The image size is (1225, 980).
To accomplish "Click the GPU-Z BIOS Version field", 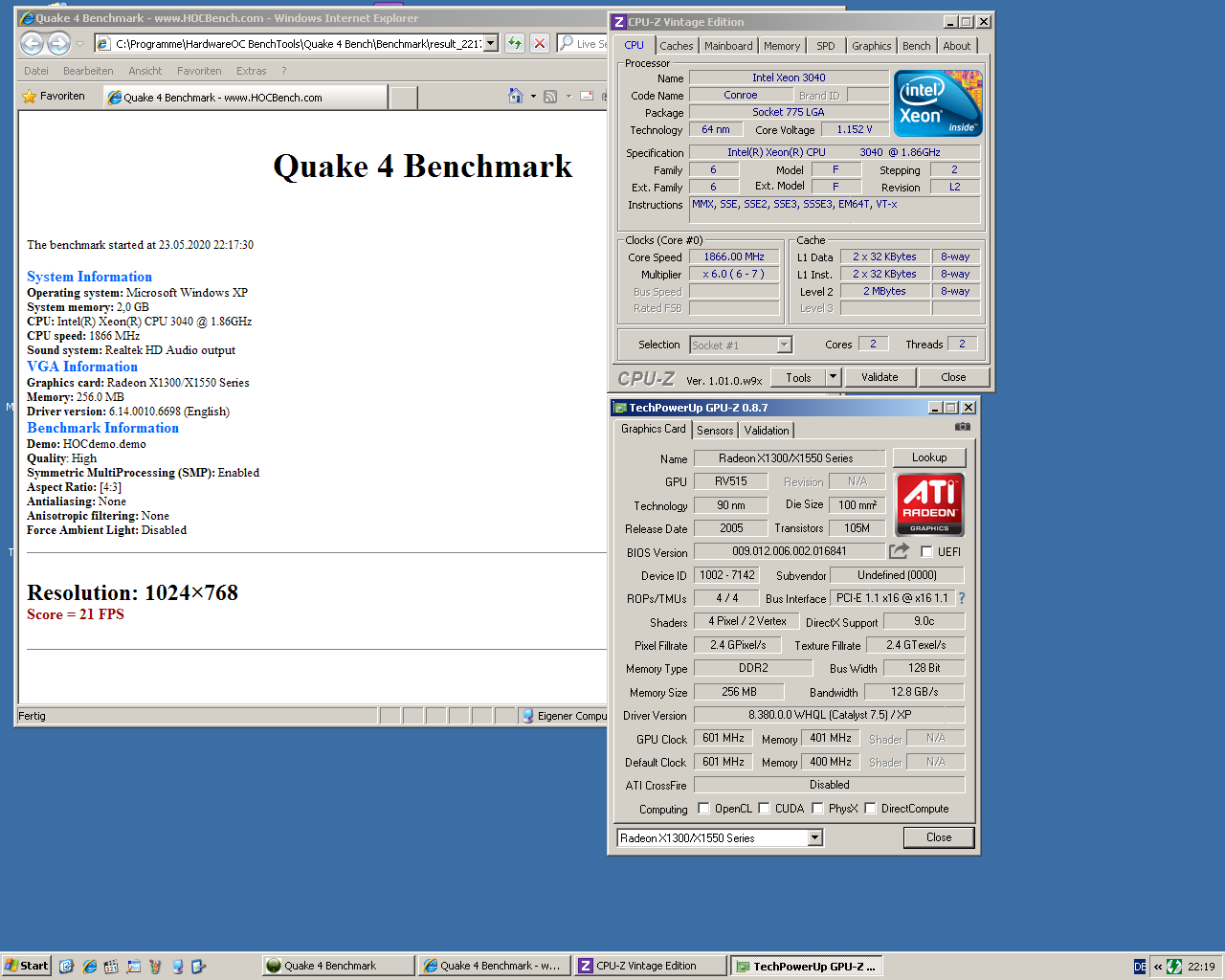I will [790, 551].
